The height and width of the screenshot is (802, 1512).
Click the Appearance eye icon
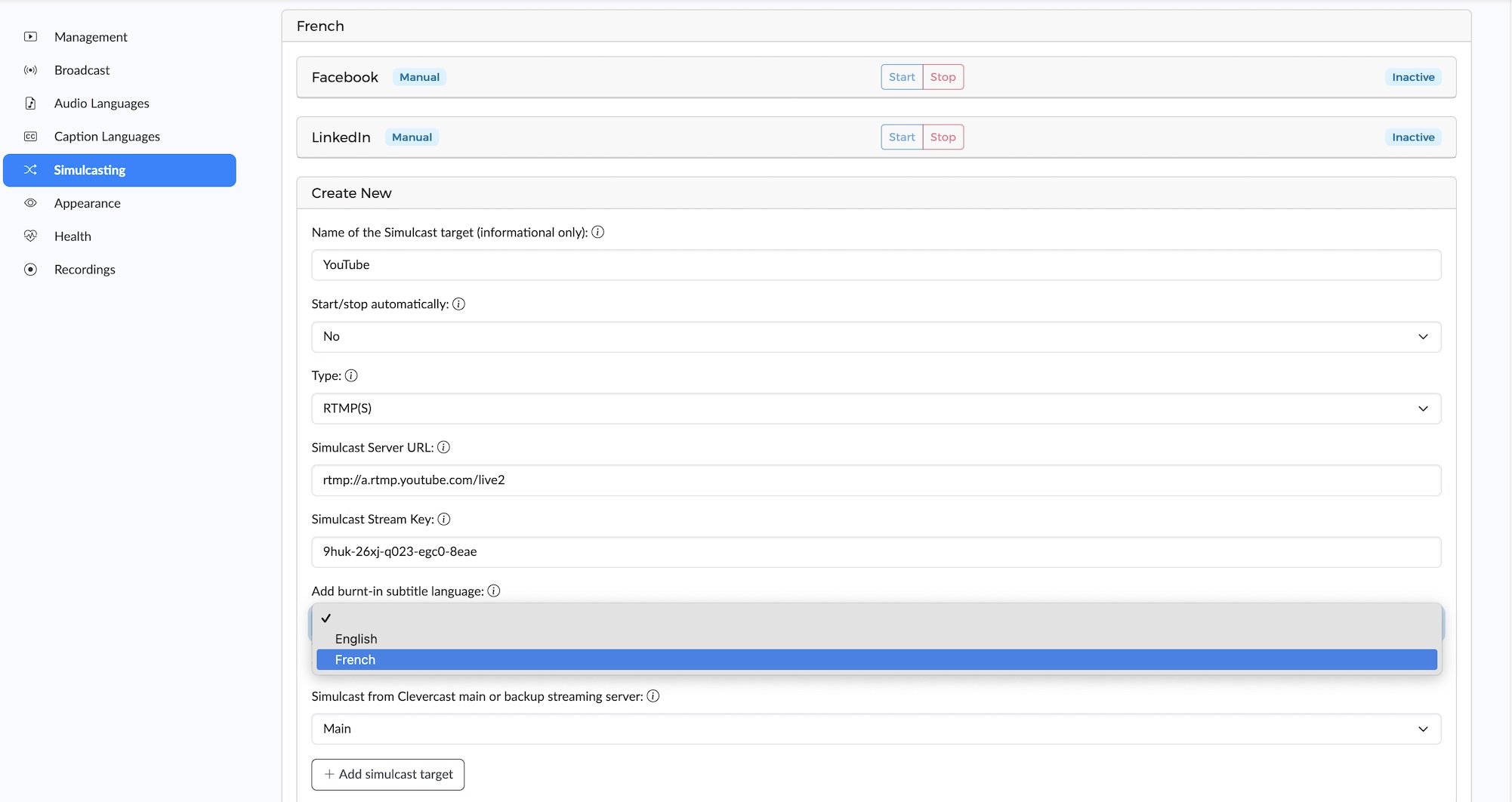(30, 203)
